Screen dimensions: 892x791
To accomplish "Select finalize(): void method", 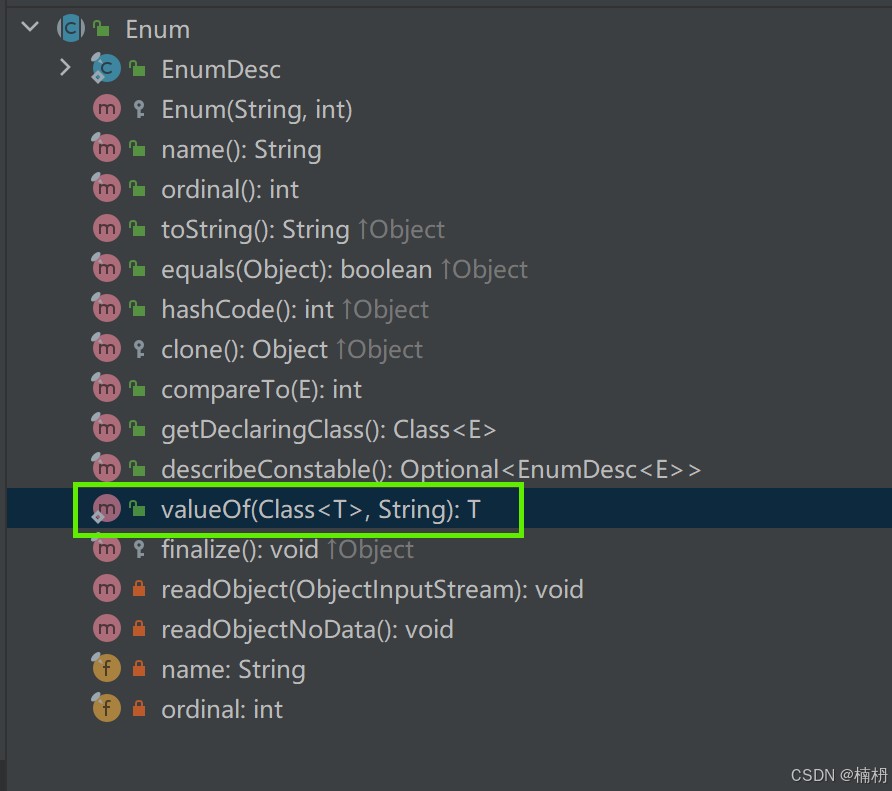I will [239, 549].
